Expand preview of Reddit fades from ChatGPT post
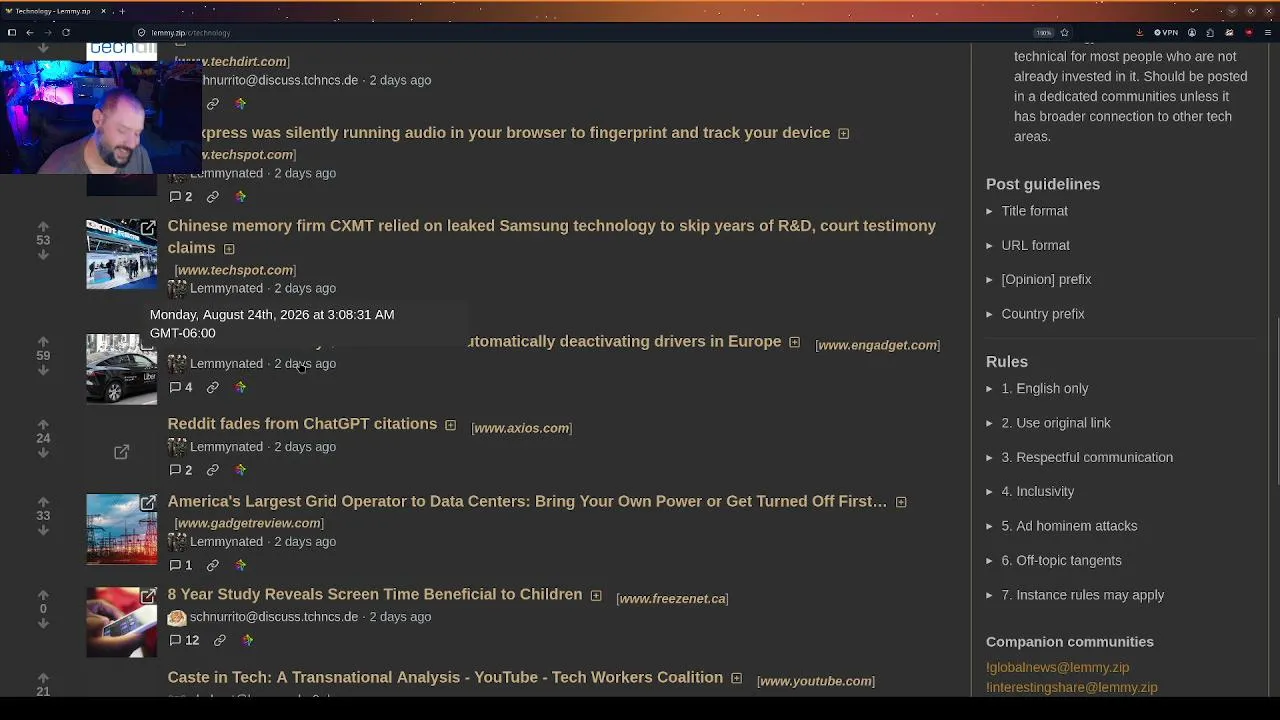Image resolution: width=1280 pixels, height=720 pixels. click(450, 425)
